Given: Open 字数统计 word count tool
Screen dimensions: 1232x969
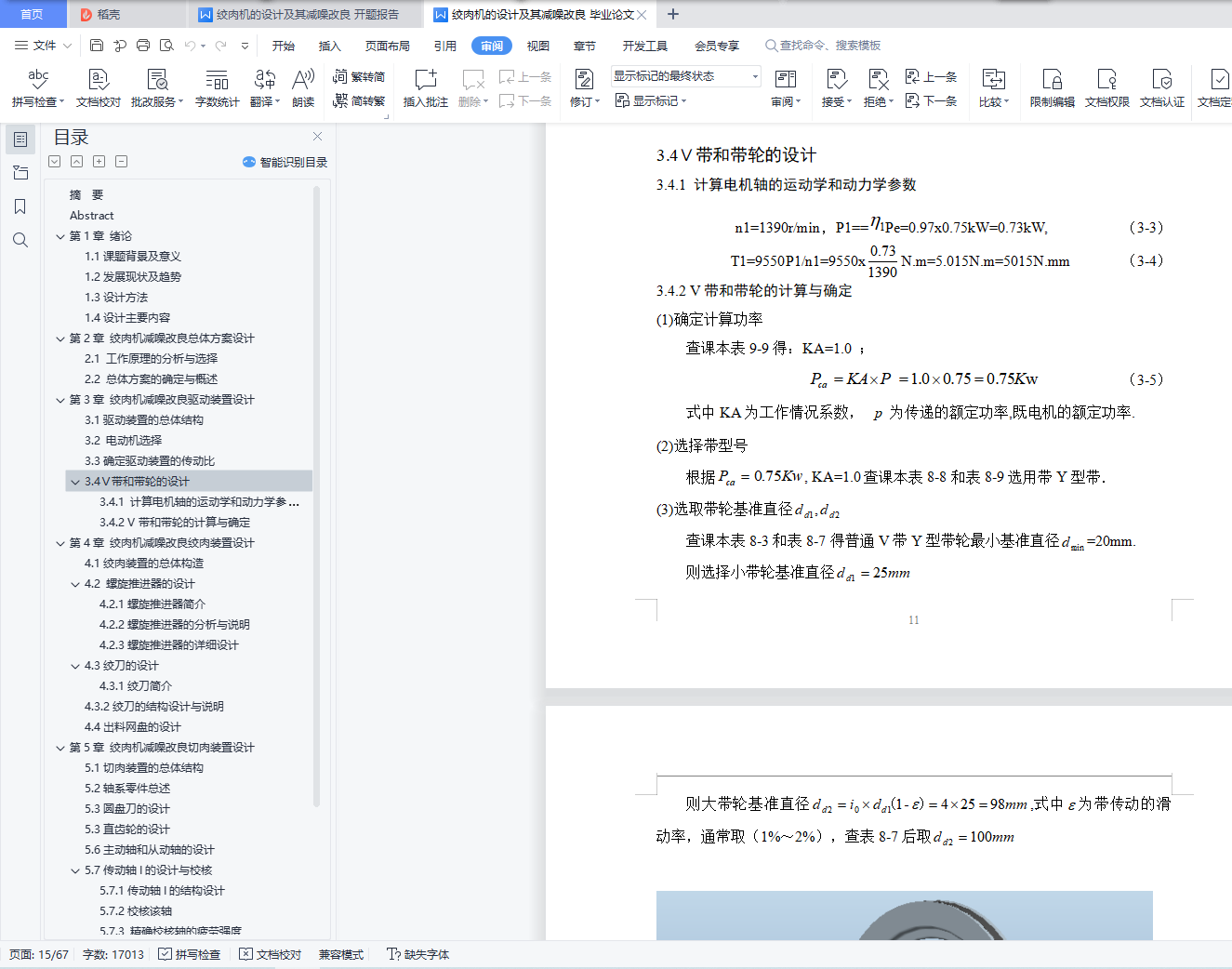Looking at the screenshot, I should click(218, 88).
